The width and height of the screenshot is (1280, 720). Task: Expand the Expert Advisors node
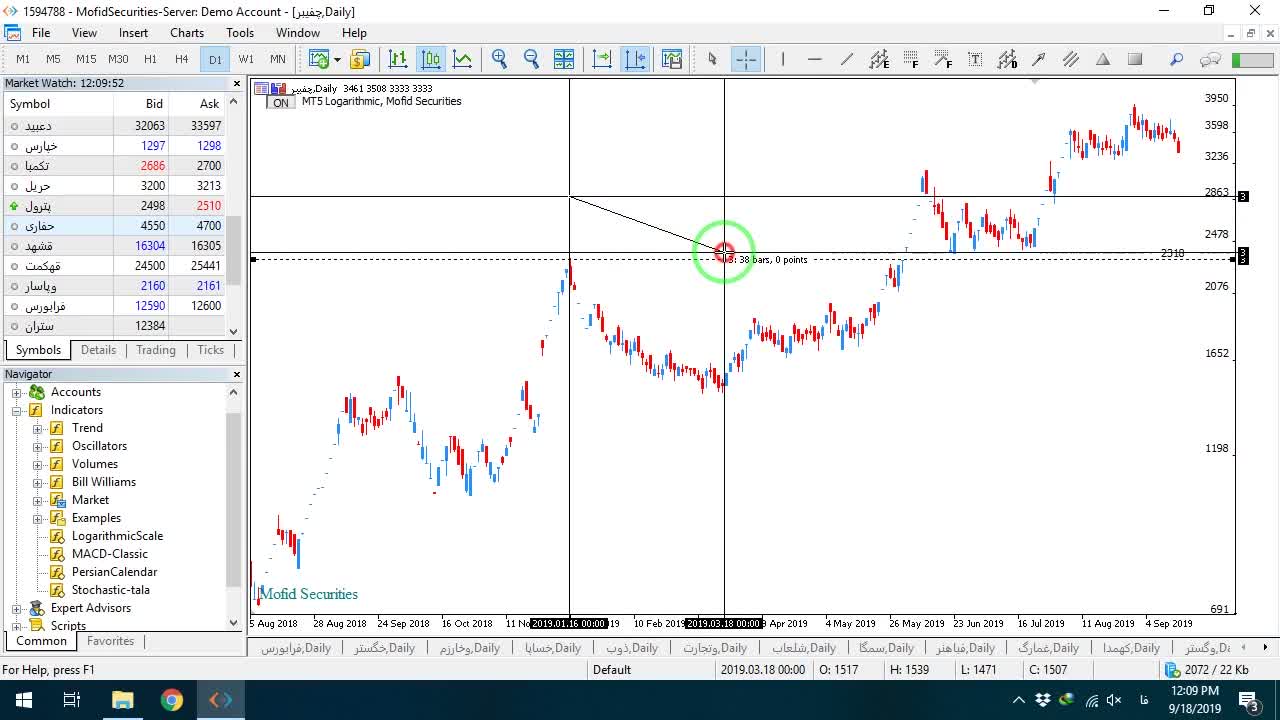point(17,608)
